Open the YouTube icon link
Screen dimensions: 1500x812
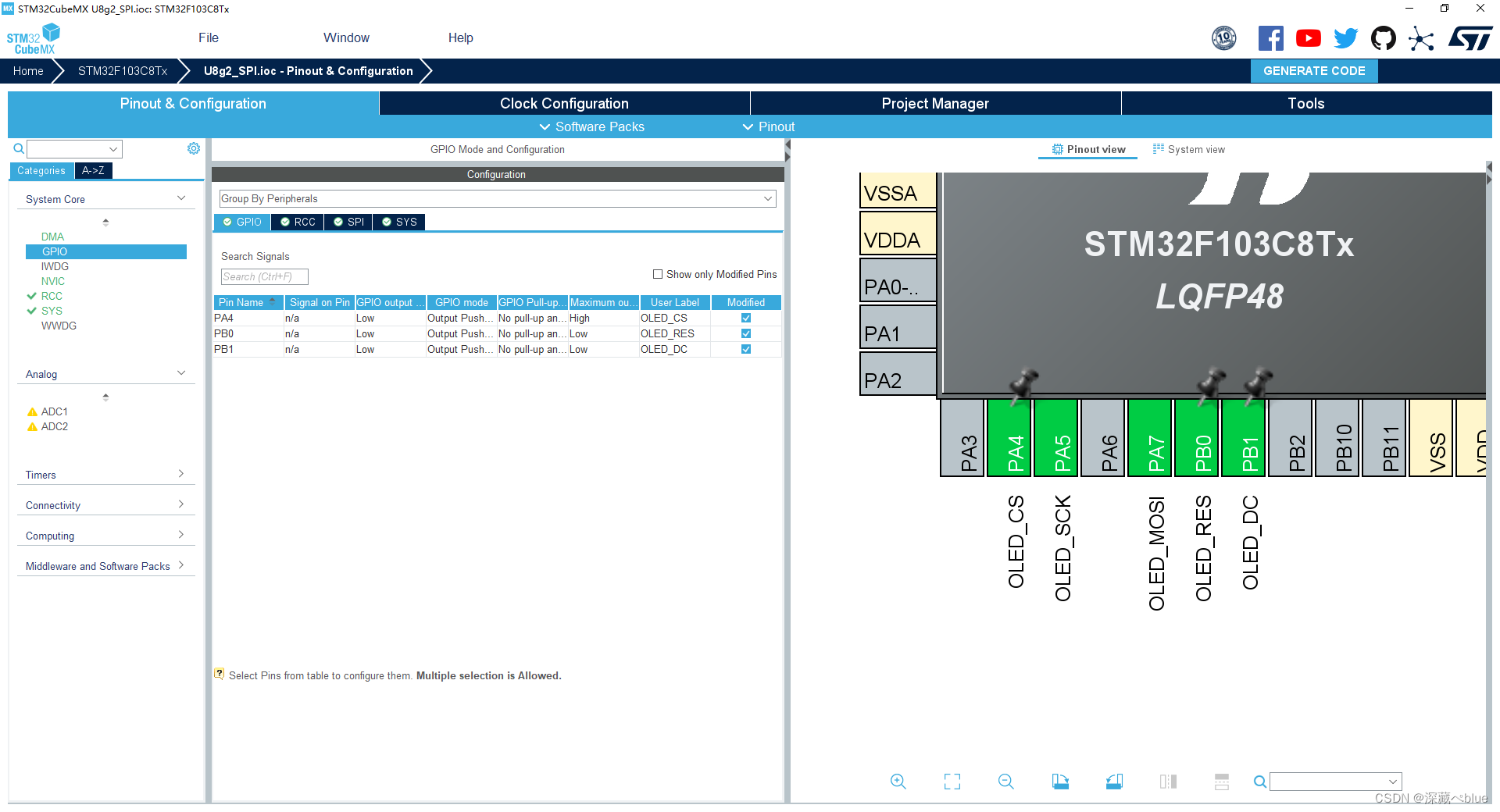(x=1308, y=38)
